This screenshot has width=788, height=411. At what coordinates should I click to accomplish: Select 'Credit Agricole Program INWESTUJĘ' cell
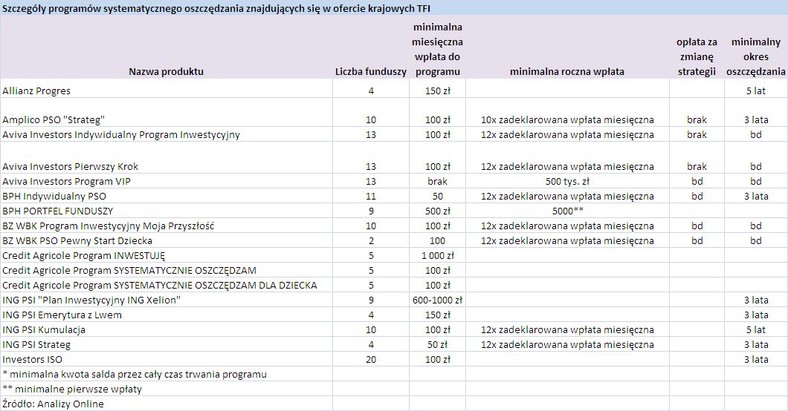[83, 255]
